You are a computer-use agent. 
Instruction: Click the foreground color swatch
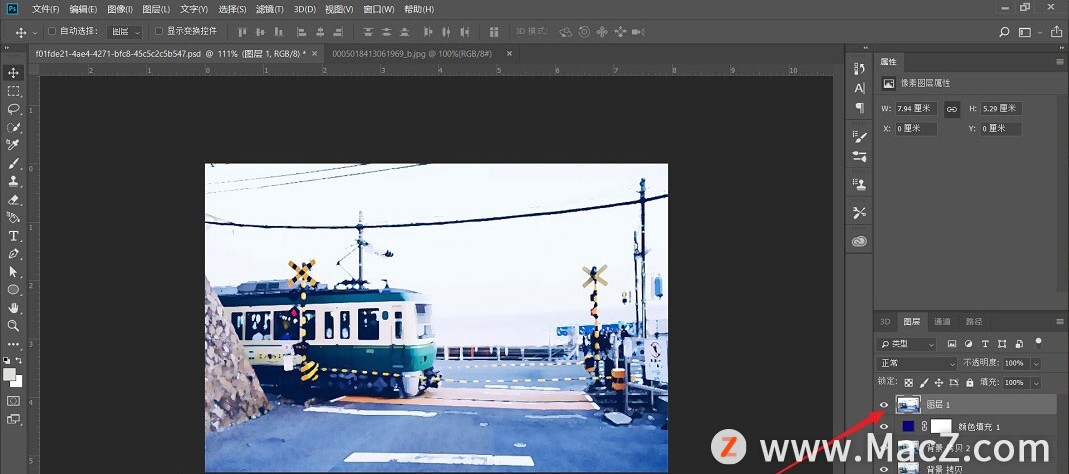(x=10, y=375)
